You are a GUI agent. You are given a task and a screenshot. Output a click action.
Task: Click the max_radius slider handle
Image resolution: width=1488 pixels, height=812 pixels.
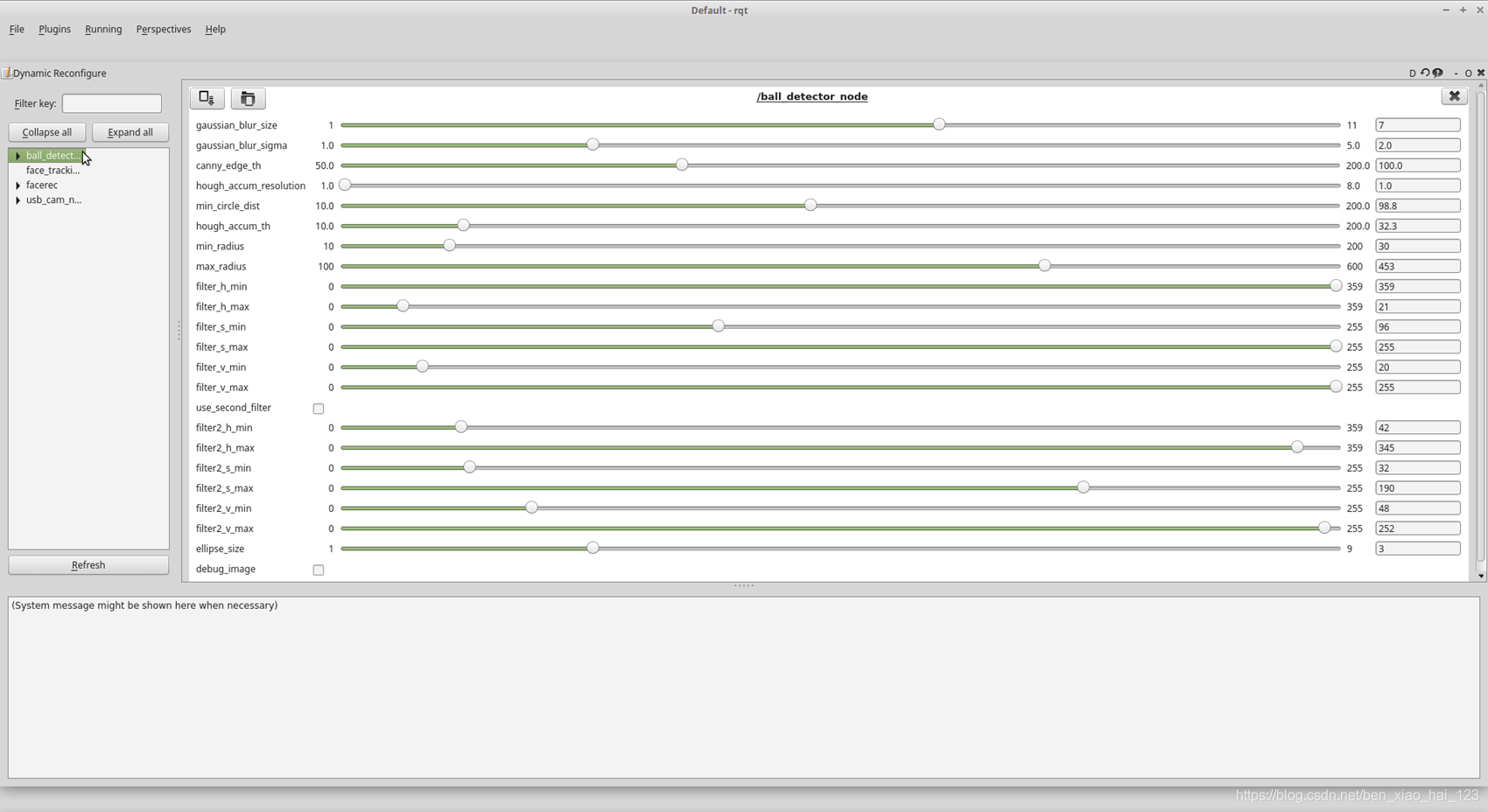tap(1044, 266)
